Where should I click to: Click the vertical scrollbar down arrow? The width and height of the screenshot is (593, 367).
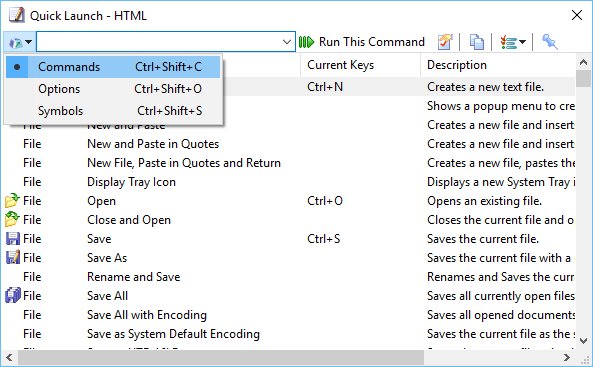click(583, 341)
